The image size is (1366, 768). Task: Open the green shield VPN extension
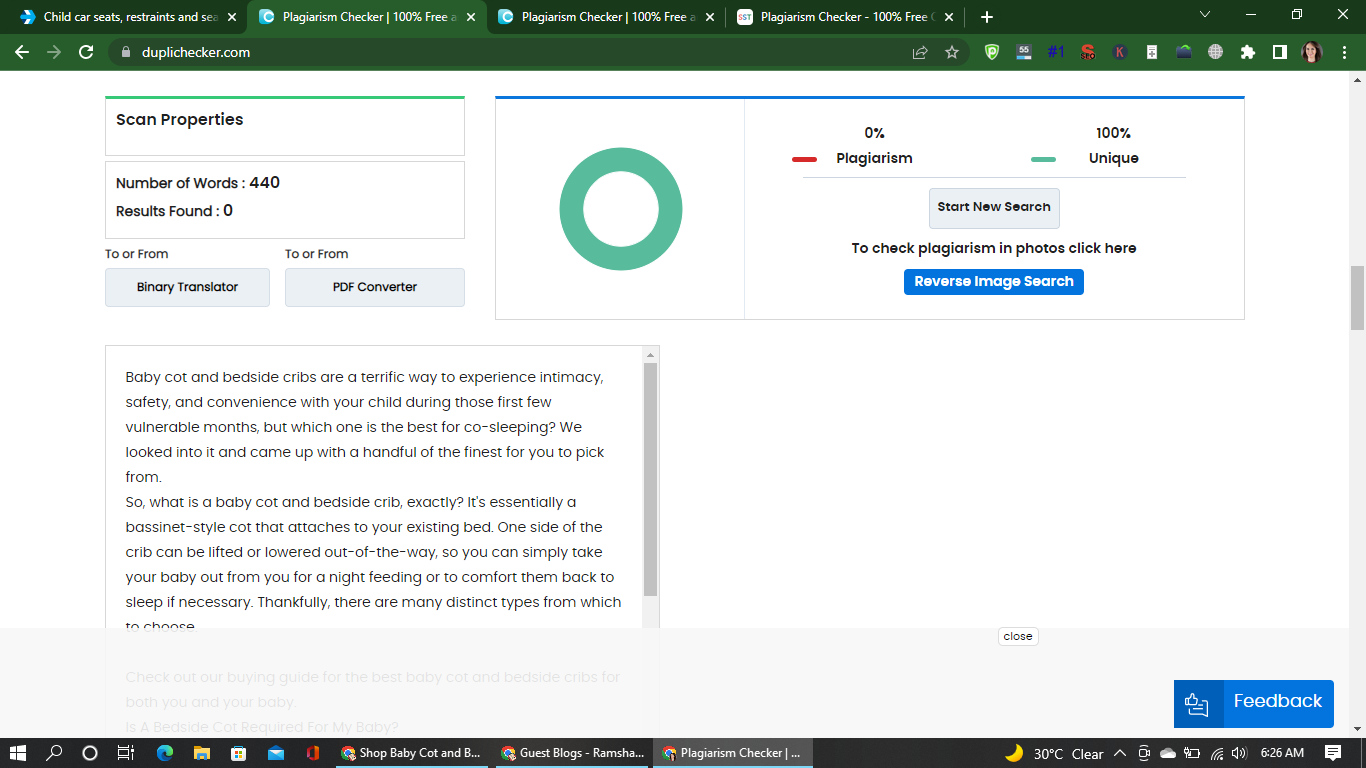(x=992, y=52)
